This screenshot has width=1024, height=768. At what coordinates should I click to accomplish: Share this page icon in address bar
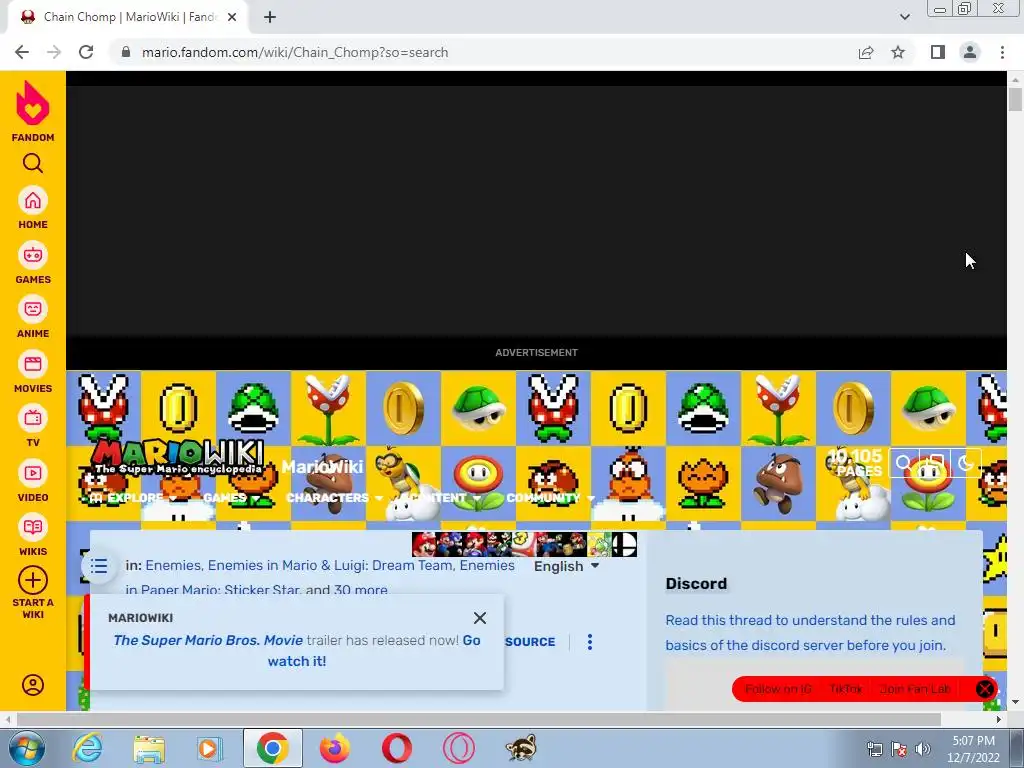tap(866, 52)
